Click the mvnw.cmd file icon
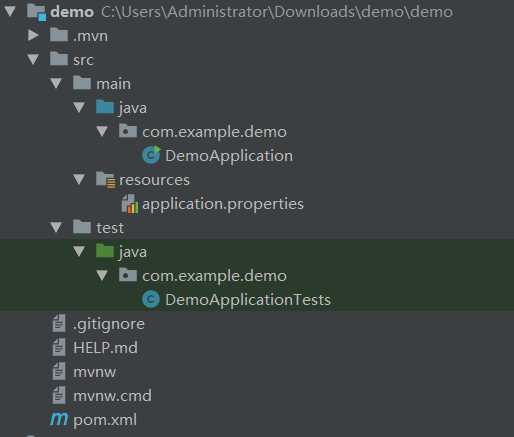The width and height of the screenshot is (514, 437). 59,395
